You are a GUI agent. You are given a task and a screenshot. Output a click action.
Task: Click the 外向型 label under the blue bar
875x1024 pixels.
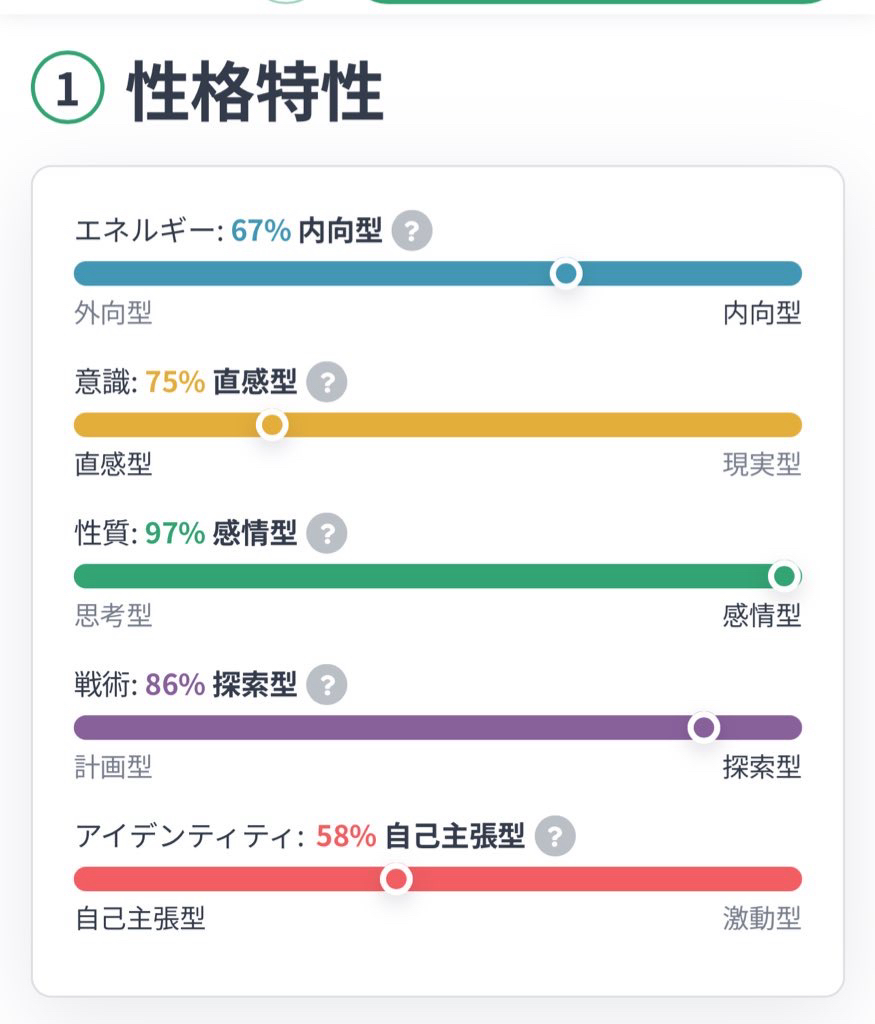(x=113, y=314)
